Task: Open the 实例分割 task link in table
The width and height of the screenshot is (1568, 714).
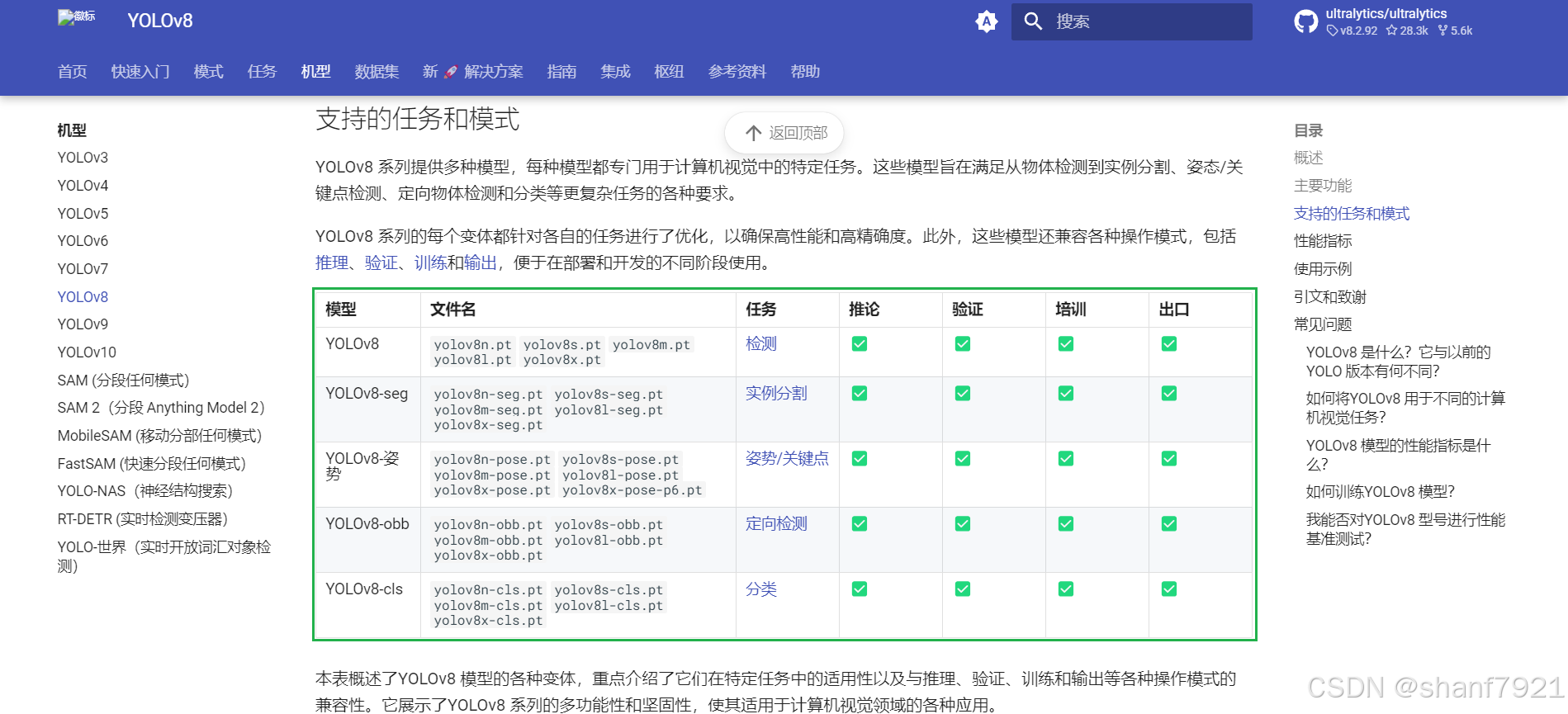Action: point(776,393)
